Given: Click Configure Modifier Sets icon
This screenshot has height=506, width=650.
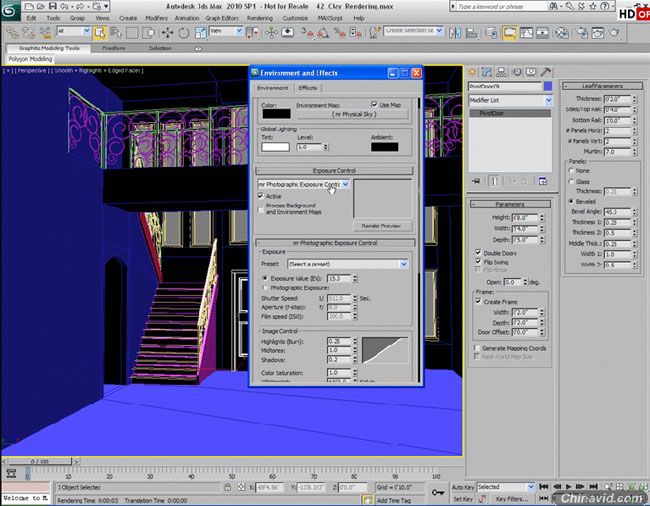Looking at the screenshot, I should (x=541, y=181).
